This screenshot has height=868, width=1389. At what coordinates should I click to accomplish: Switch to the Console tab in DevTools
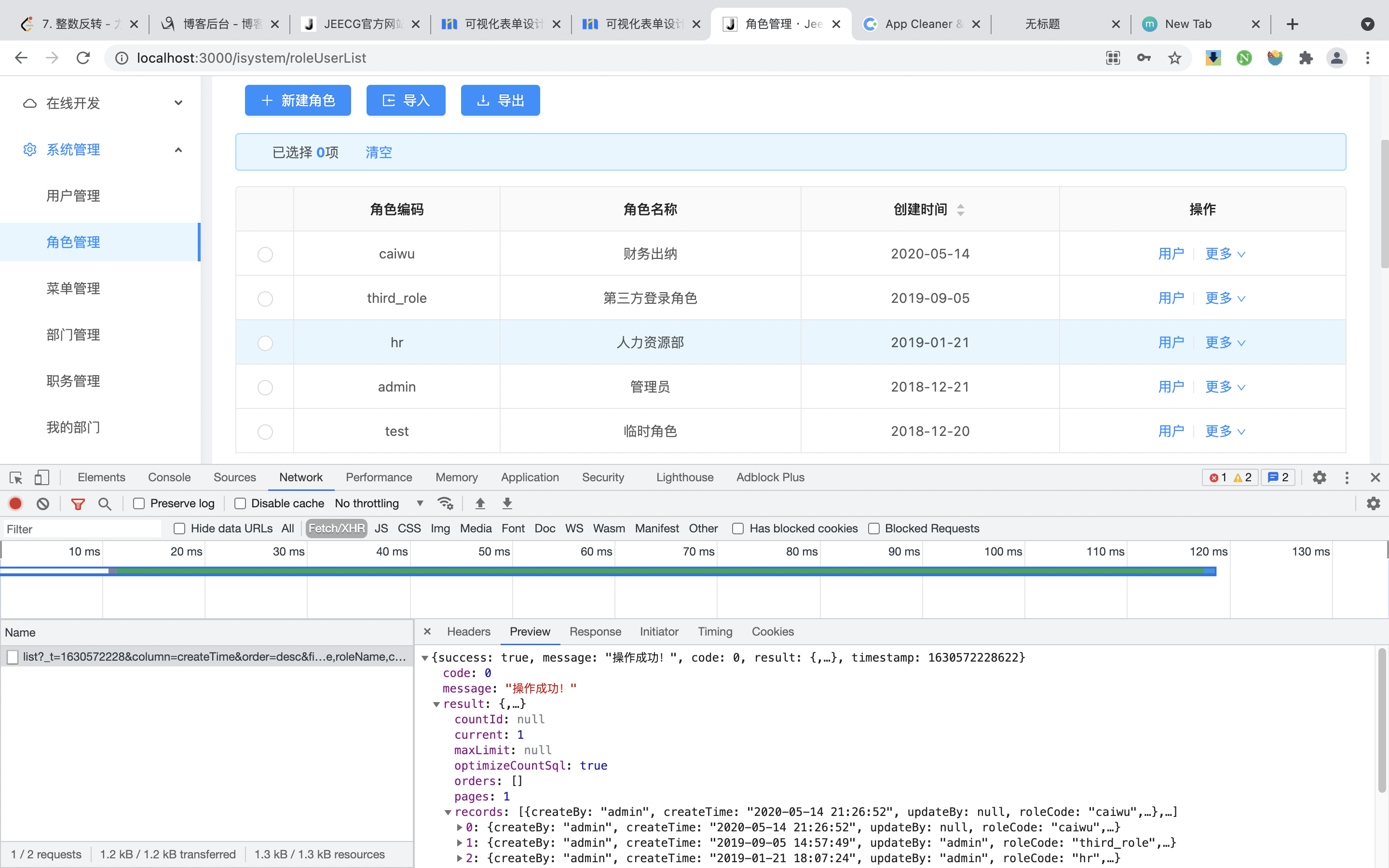169,477
